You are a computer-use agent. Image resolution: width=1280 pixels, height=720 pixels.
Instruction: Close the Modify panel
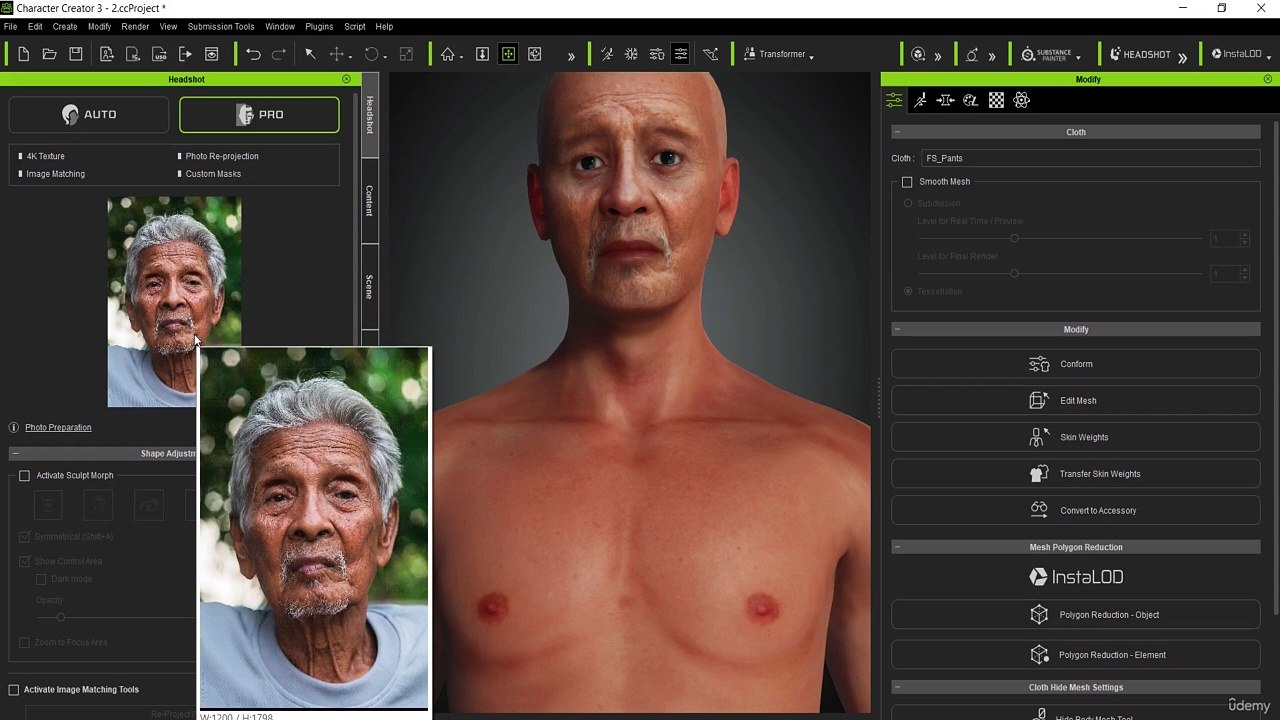pyautogui.click(x=1268, y=79)
